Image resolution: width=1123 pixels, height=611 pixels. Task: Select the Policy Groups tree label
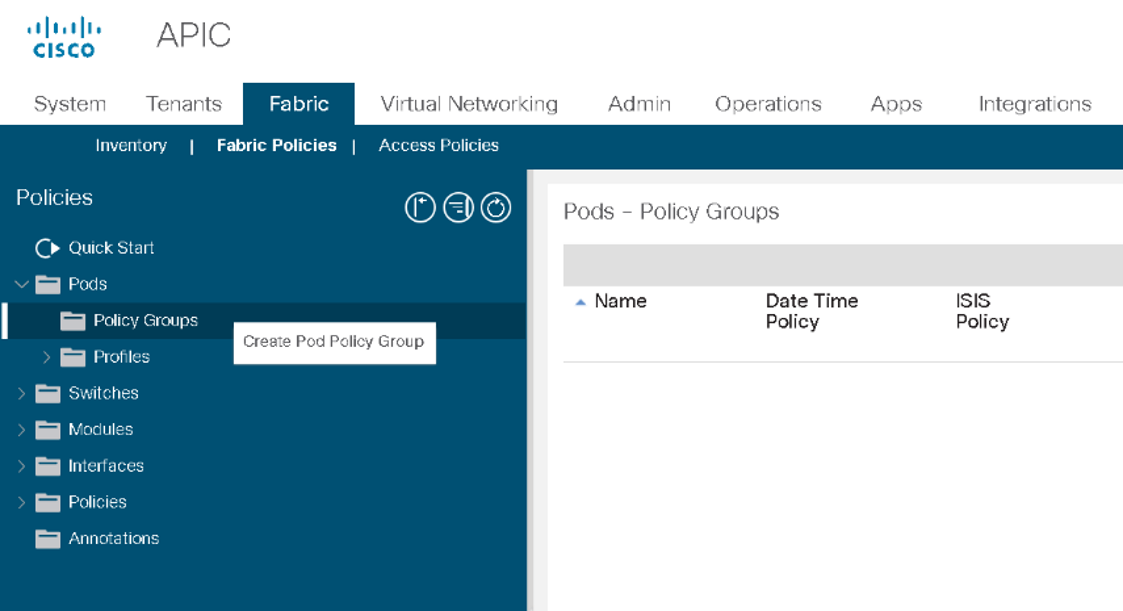[x=145, y=321]
